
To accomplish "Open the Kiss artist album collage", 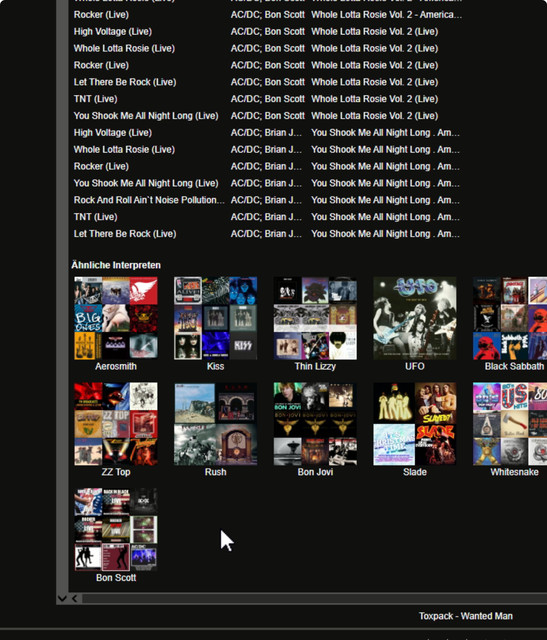I will tap(216, 318).
